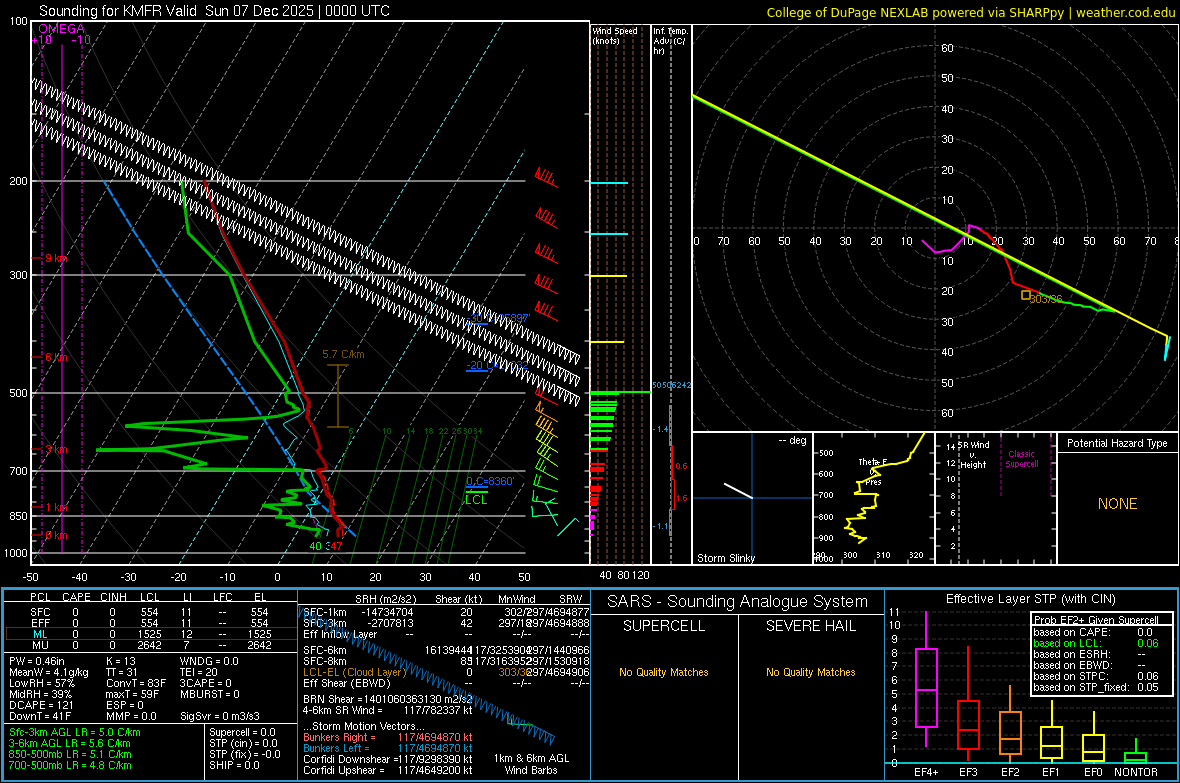1180x783 pixels.
Task: Open the weather.cod.edu NEXLAB credit text
Action: coord(970,12)
